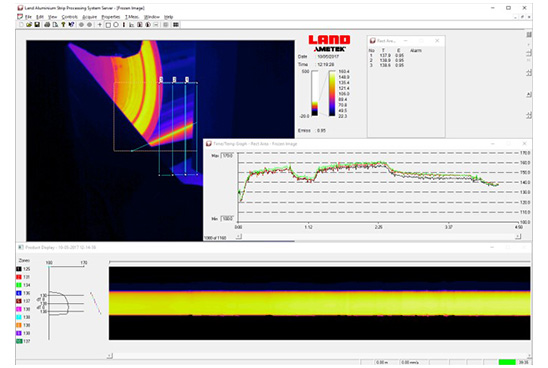
Task: Click the Alarm column header
Action: tap(416, 51)
